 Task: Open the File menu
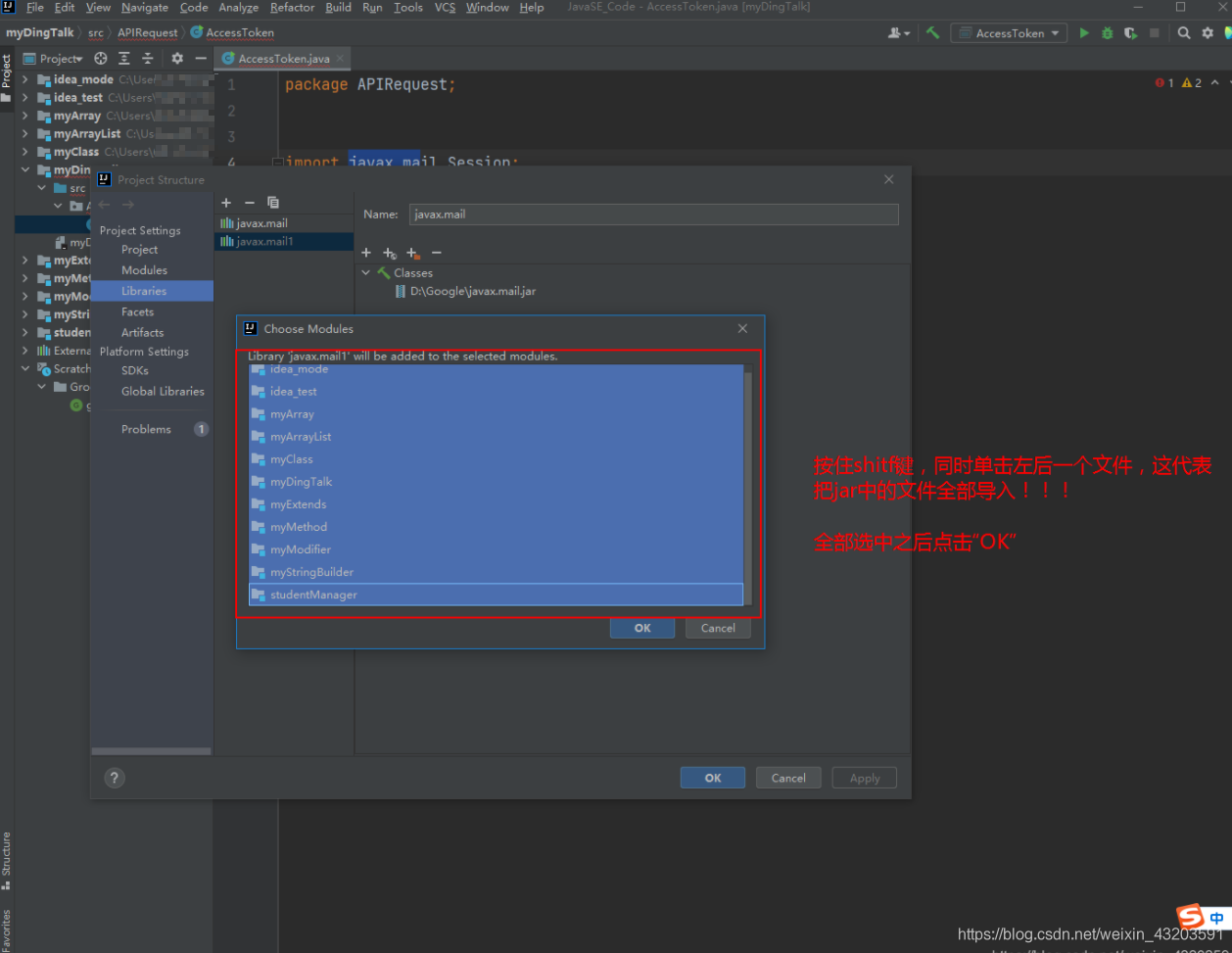(x=35, y=8)
